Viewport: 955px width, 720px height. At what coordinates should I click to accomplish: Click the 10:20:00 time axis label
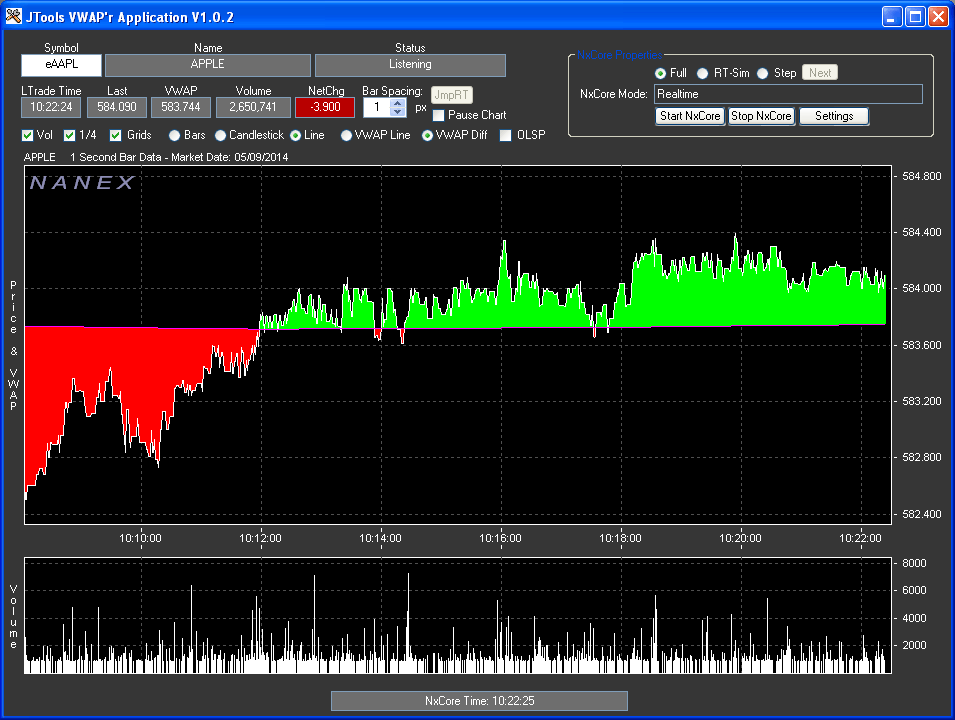(740, 538)
